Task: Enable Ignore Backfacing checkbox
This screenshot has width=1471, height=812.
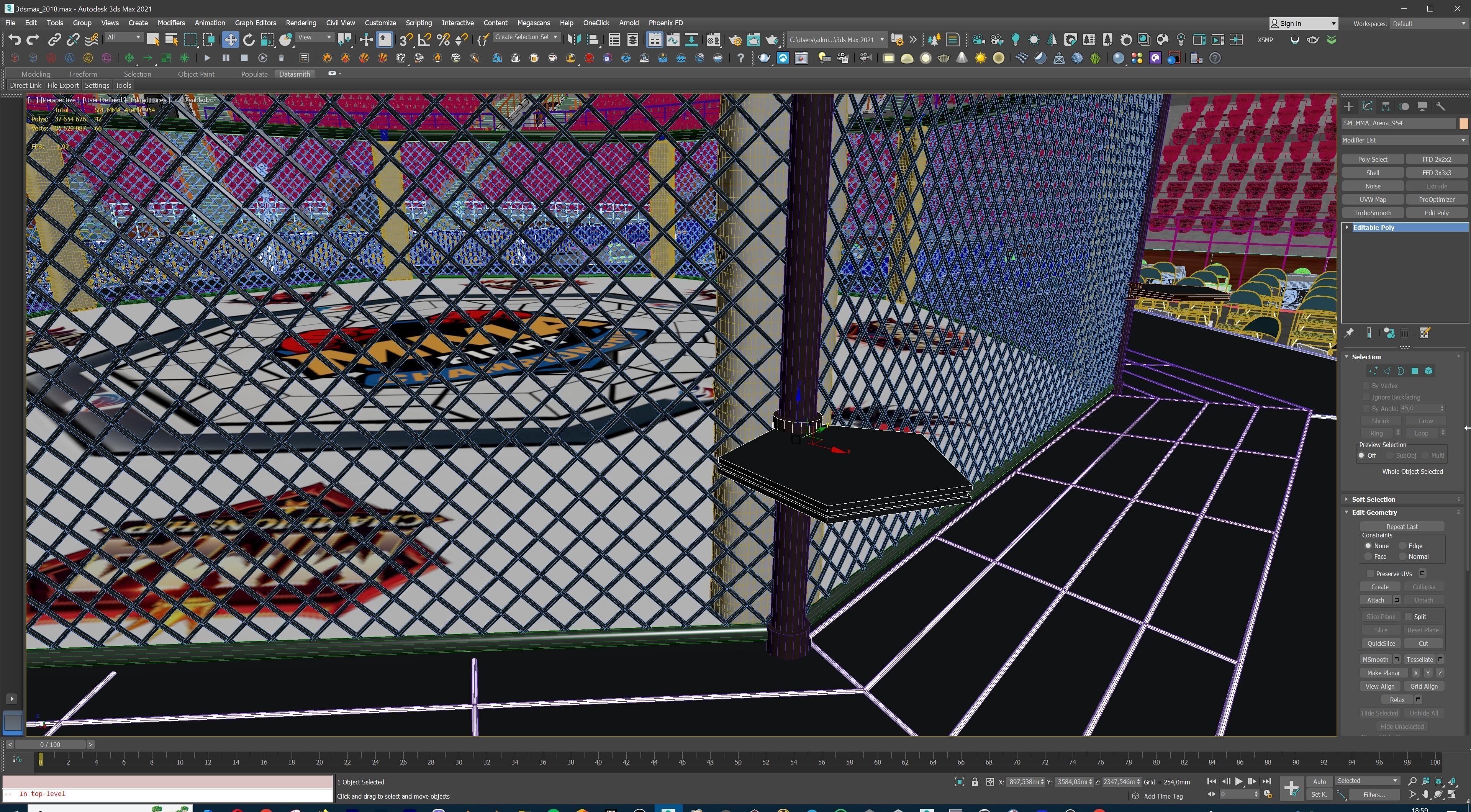Action: point(1366,397)
